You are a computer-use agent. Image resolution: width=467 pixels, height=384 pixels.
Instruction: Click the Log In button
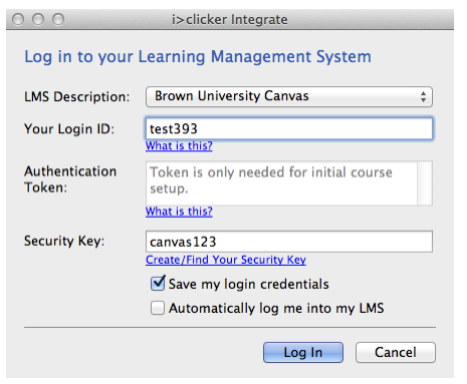pos(303,352)
